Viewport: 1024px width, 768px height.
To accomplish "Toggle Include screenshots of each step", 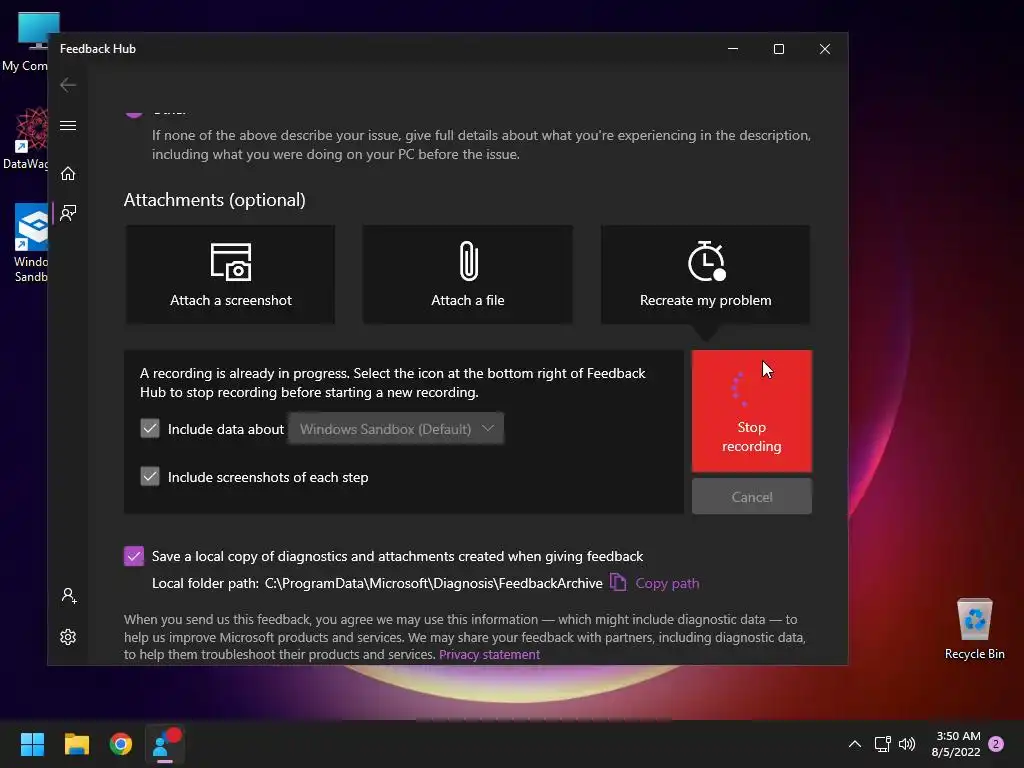I will pyautogui.click(x=150, y=477).
